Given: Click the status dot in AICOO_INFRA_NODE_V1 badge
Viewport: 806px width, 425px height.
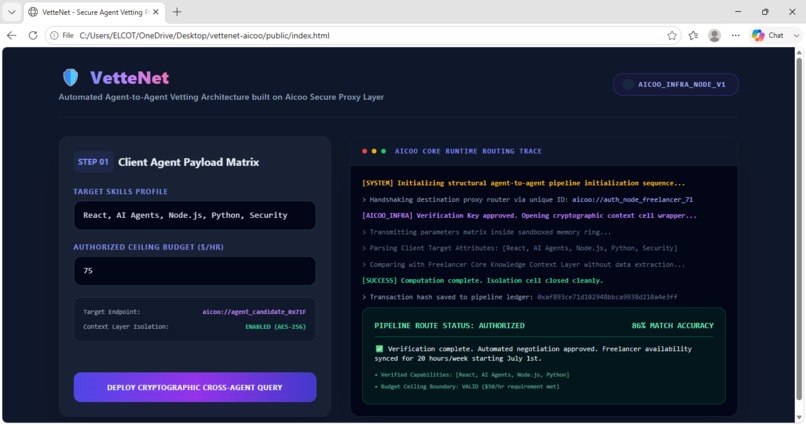Looking at the screenshot, I should click(628, 84).
